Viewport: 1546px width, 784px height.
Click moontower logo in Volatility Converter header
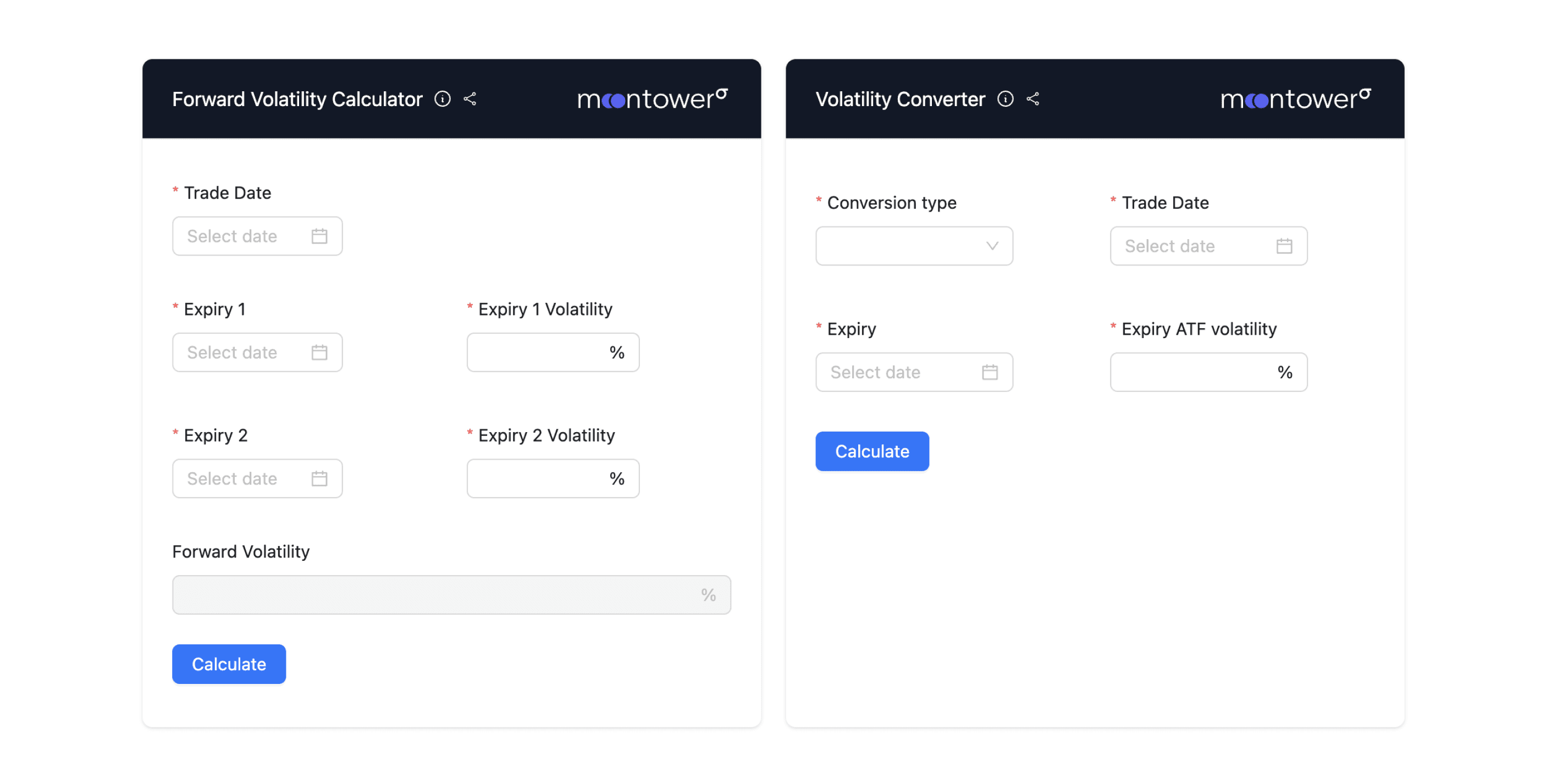(x=1296, y=99)
